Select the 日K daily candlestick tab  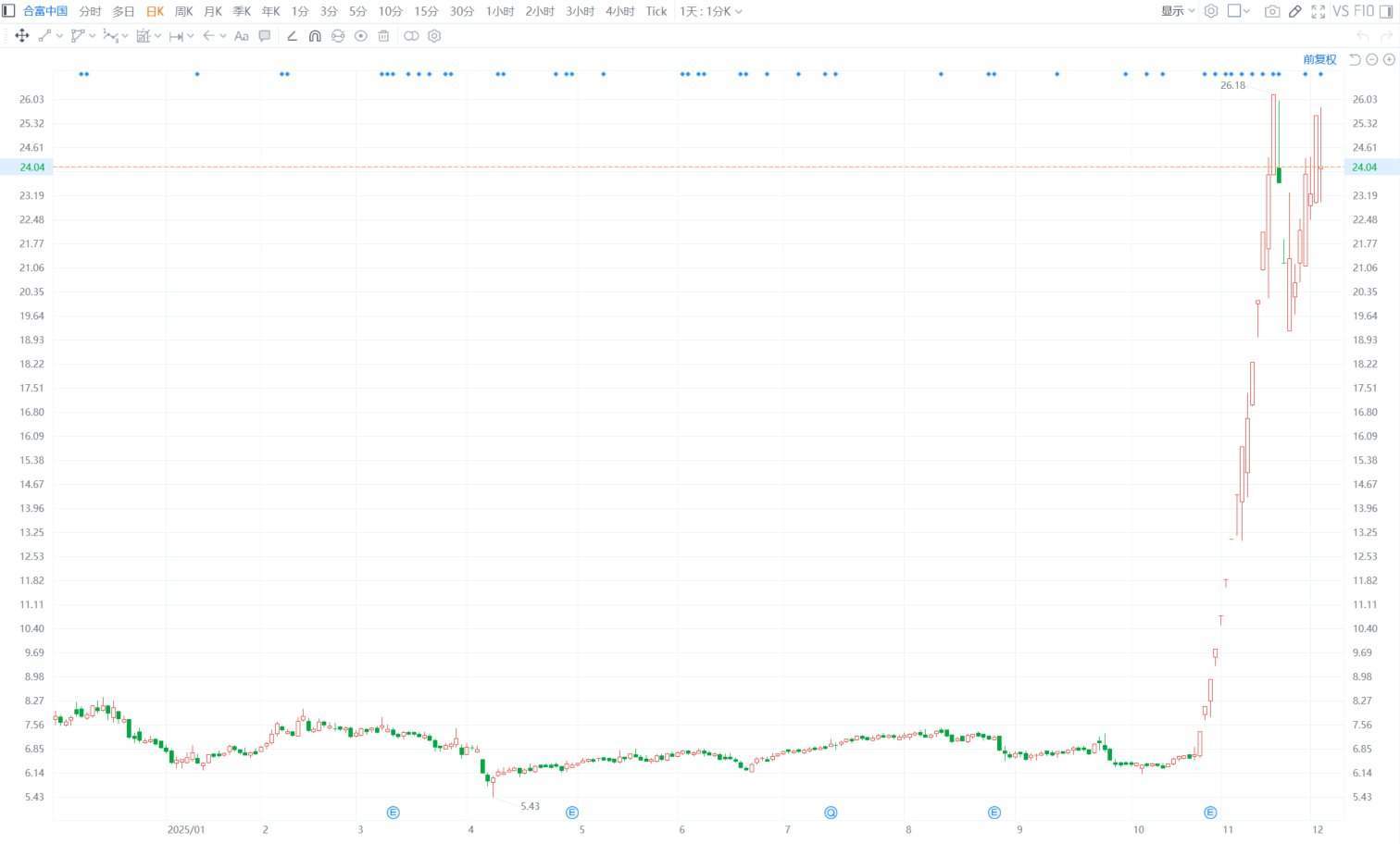coord(155,11)
